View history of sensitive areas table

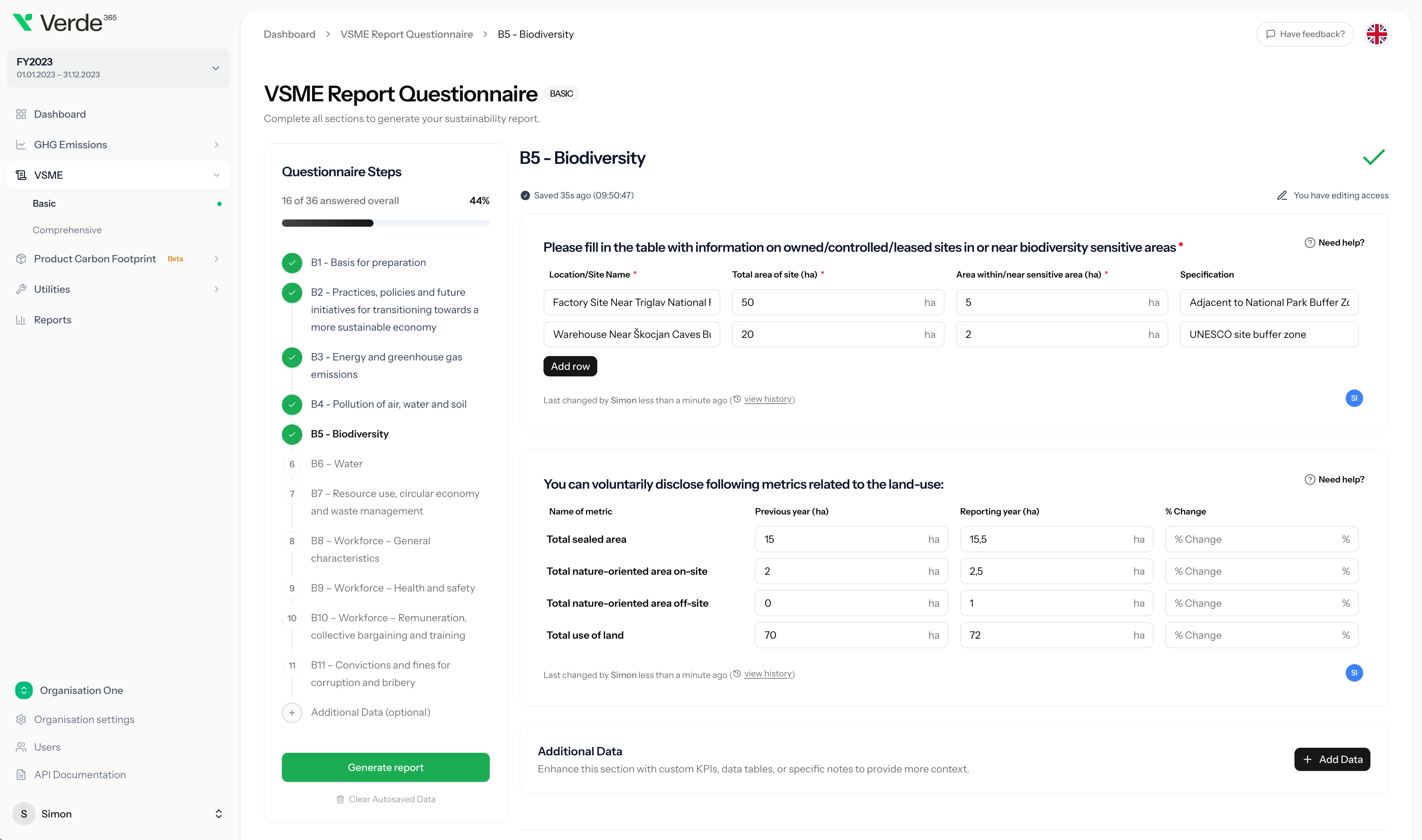pyautogui.click(x=767, y=400)
